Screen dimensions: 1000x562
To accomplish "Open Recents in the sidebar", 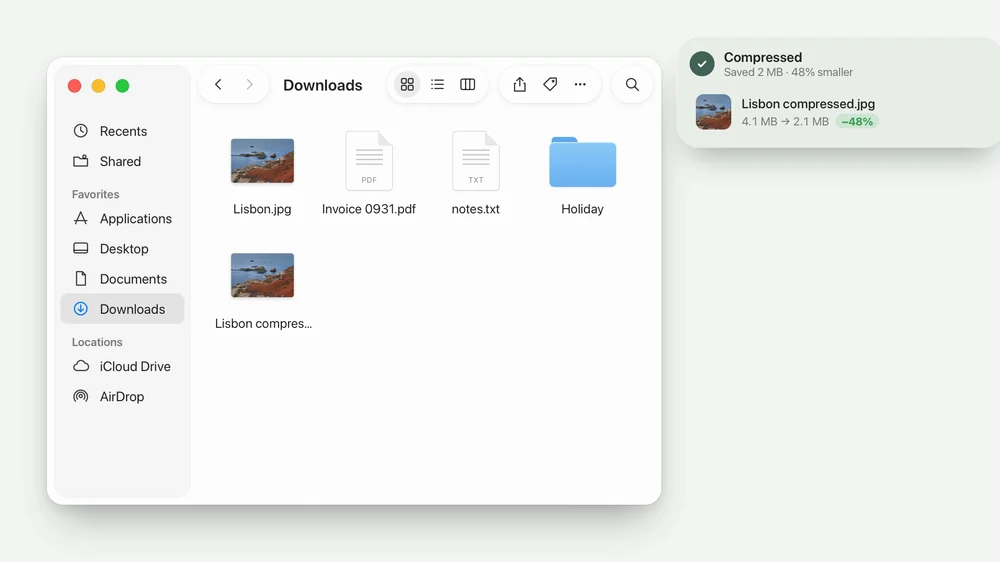I will (122, 131).
